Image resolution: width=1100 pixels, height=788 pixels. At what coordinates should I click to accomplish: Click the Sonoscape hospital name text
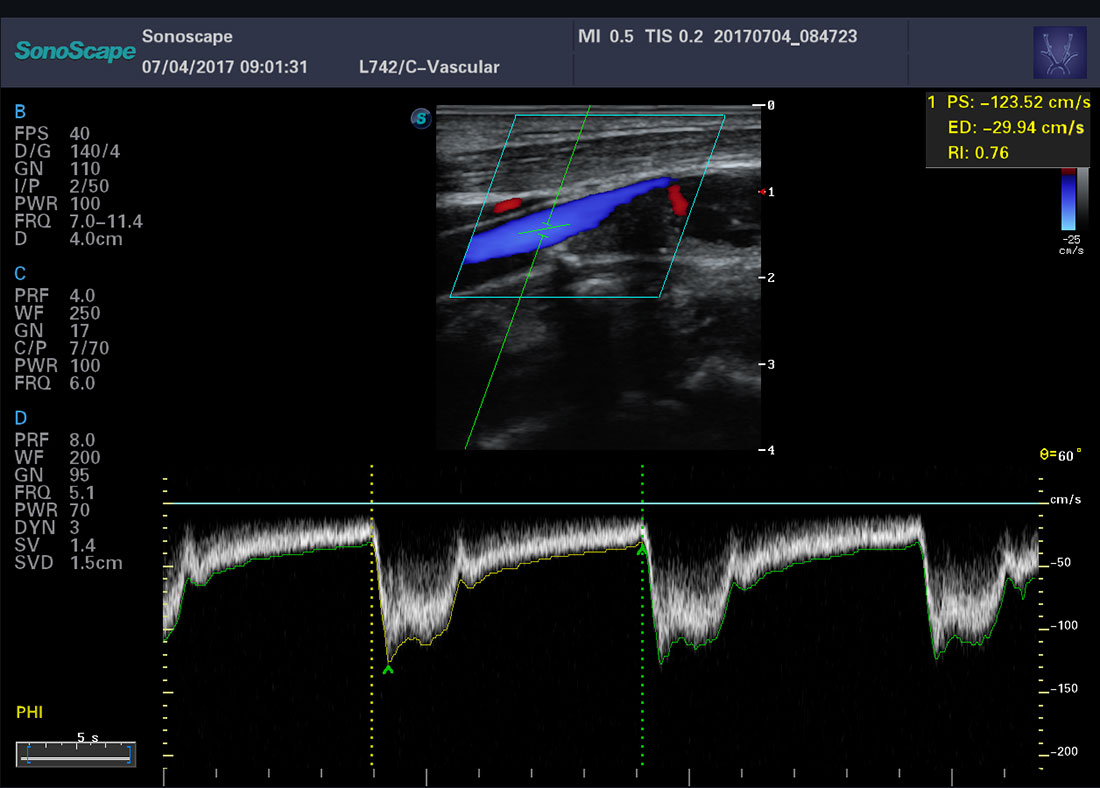pos(187,36)
